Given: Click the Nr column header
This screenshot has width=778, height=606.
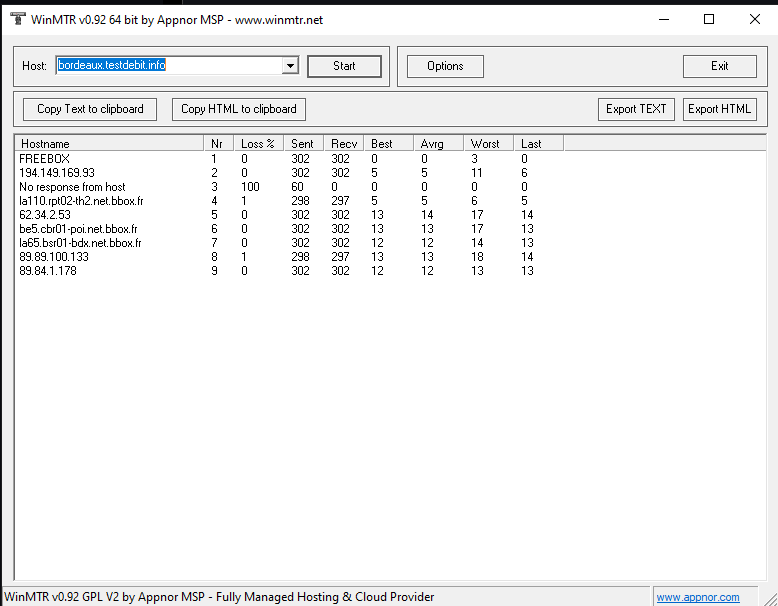Looking at the screenshot, I should [x=218, y=143].
